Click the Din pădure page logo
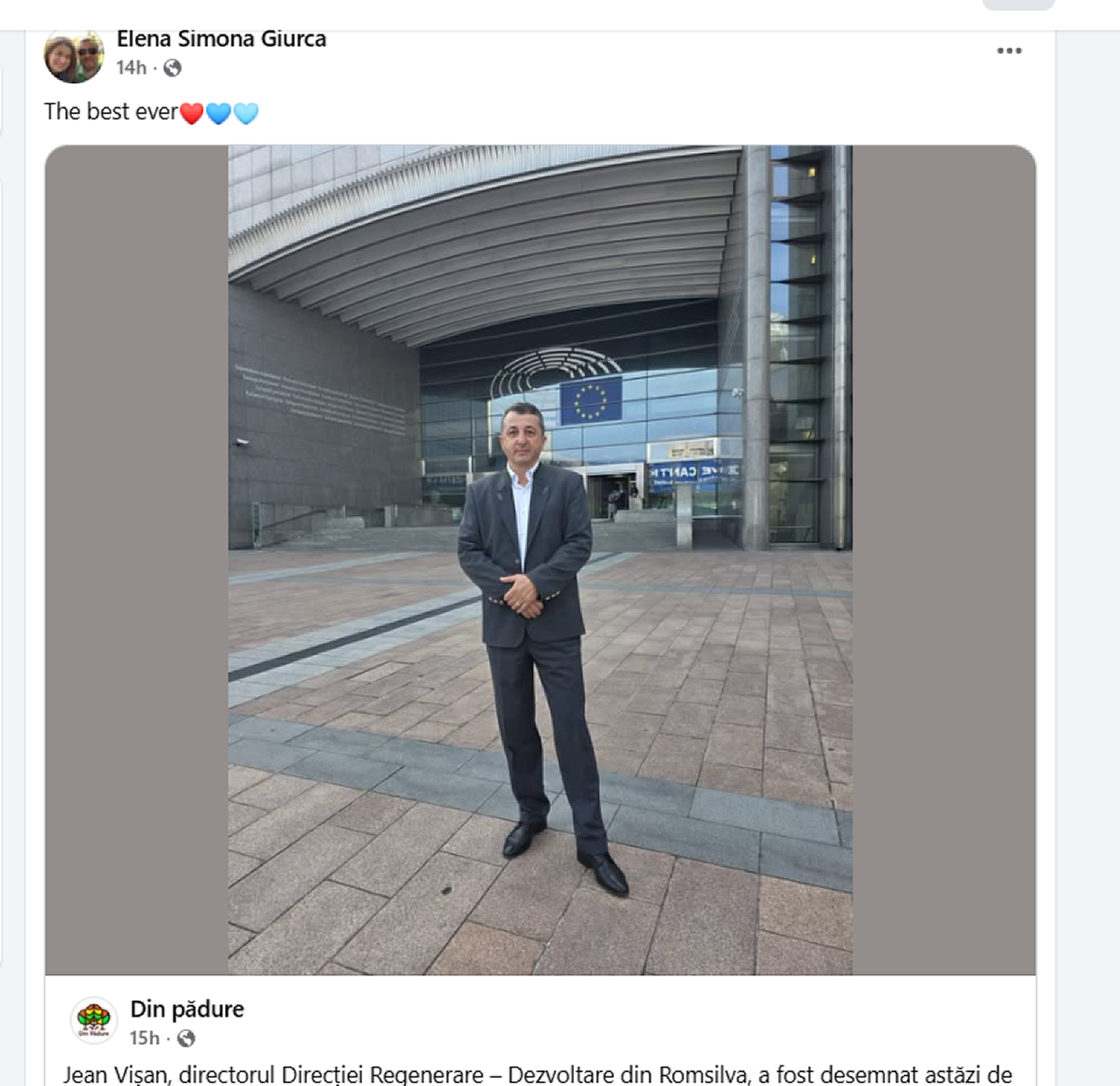 tap(93, 1020)
